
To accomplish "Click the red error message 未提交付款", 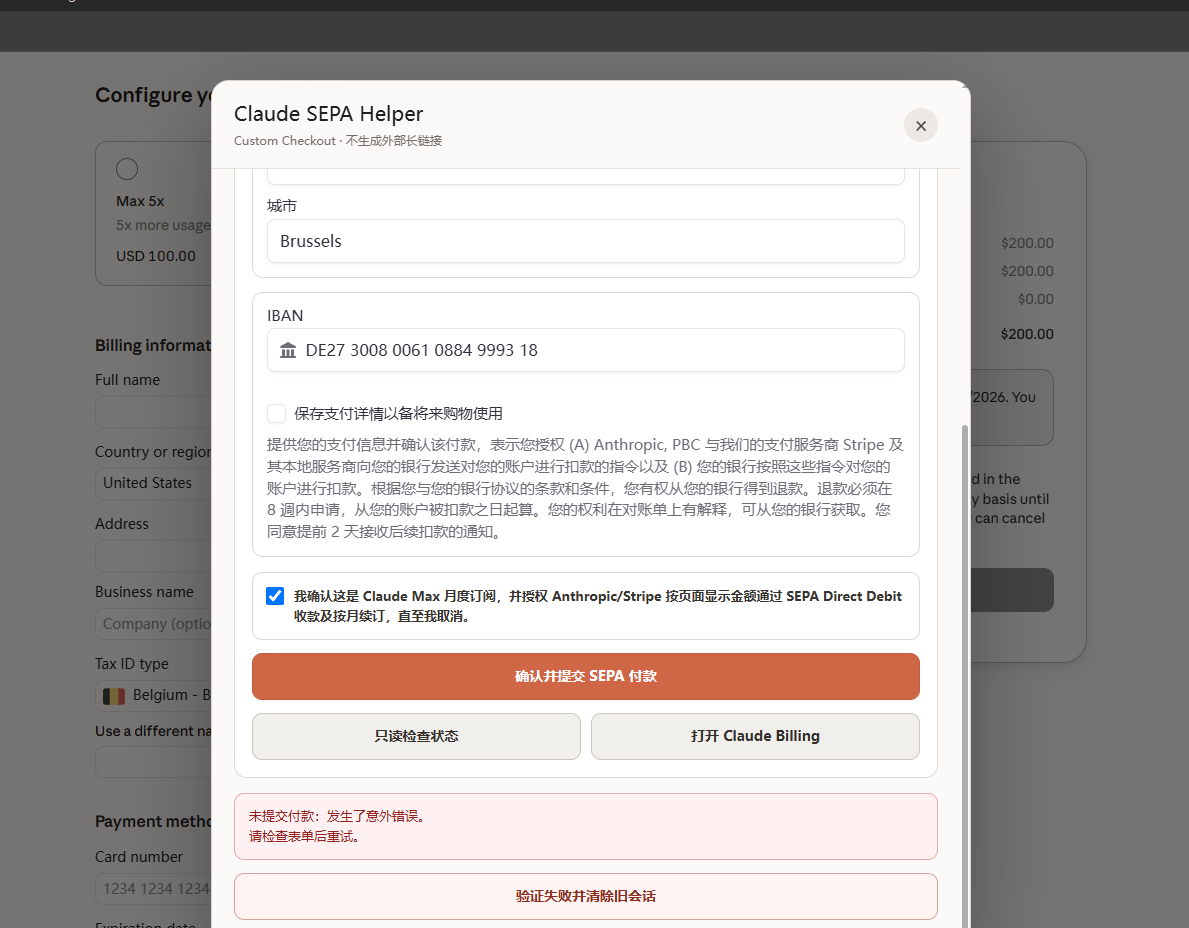I will coord(585,826).
